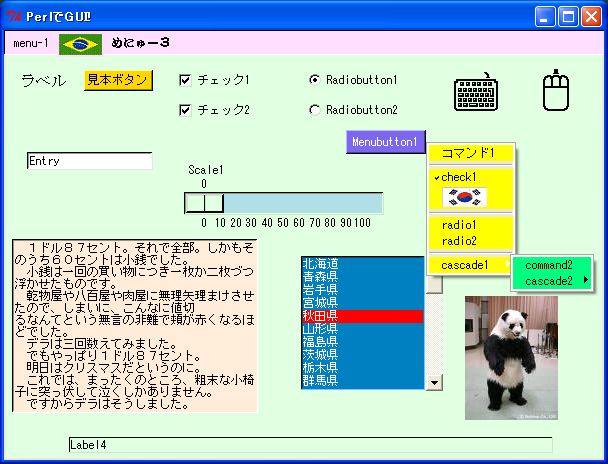Choose Radiobutton1
The width and height of the screenshot is (608, 464).
(315, 80)
